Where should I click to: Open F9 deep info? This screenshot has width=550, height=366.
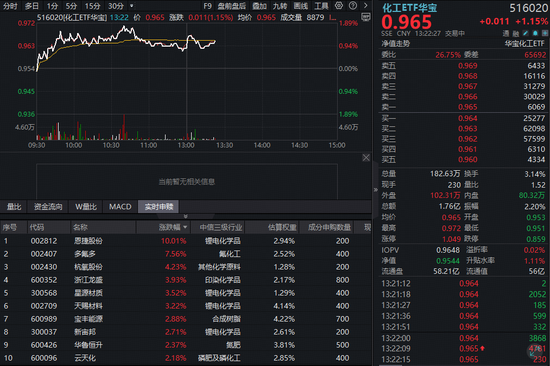pyautogui.click(x=208, y=6)
